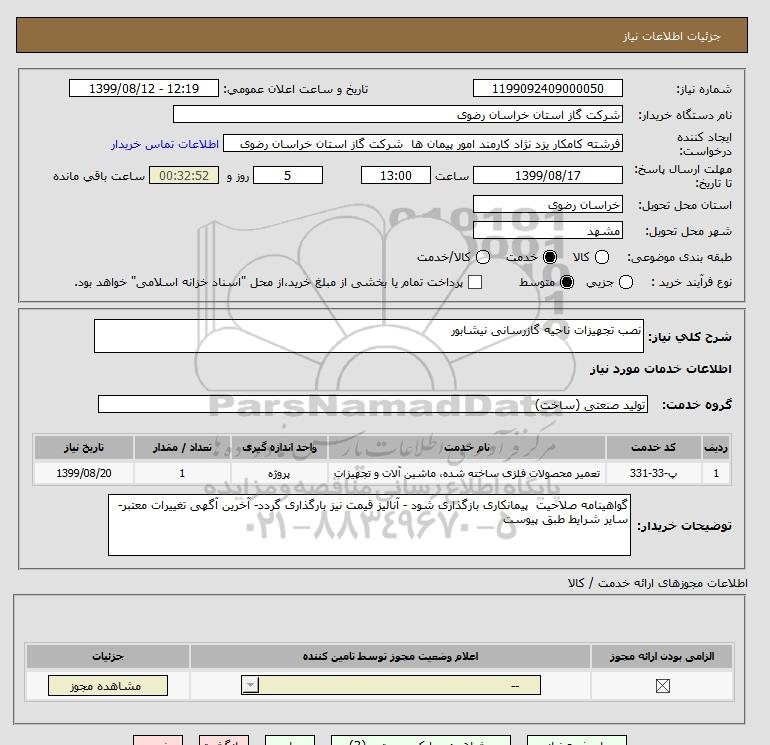The height and width of the screenshot is (745, 770).
Task: Click the اطلاعات مجوزهای ارائه خدمت / کالا heading
Action: (x=658, y=583)
